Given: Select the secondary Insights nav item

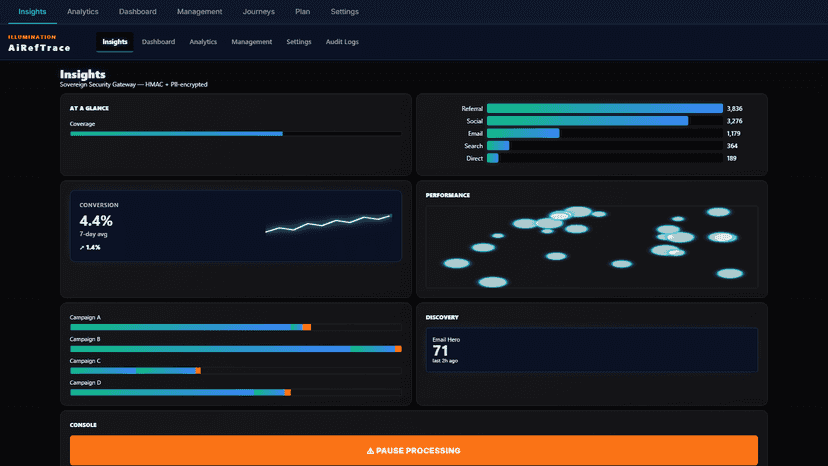Looking at the screenshot, I should tap(115, 42).
